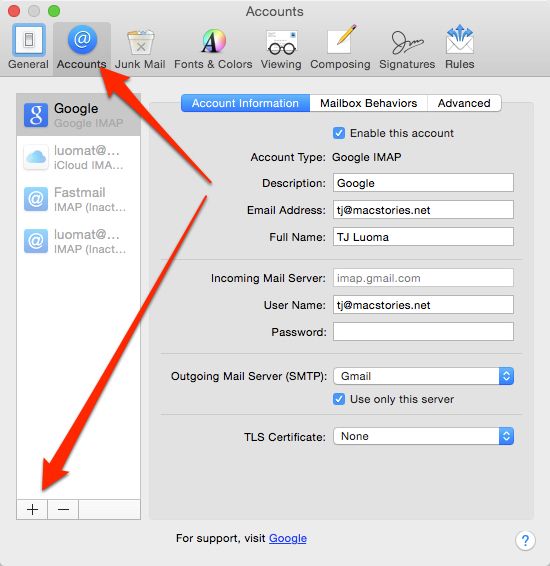
Task: Select the Google IMAP account in sidebar
Action: coord(78,115)
